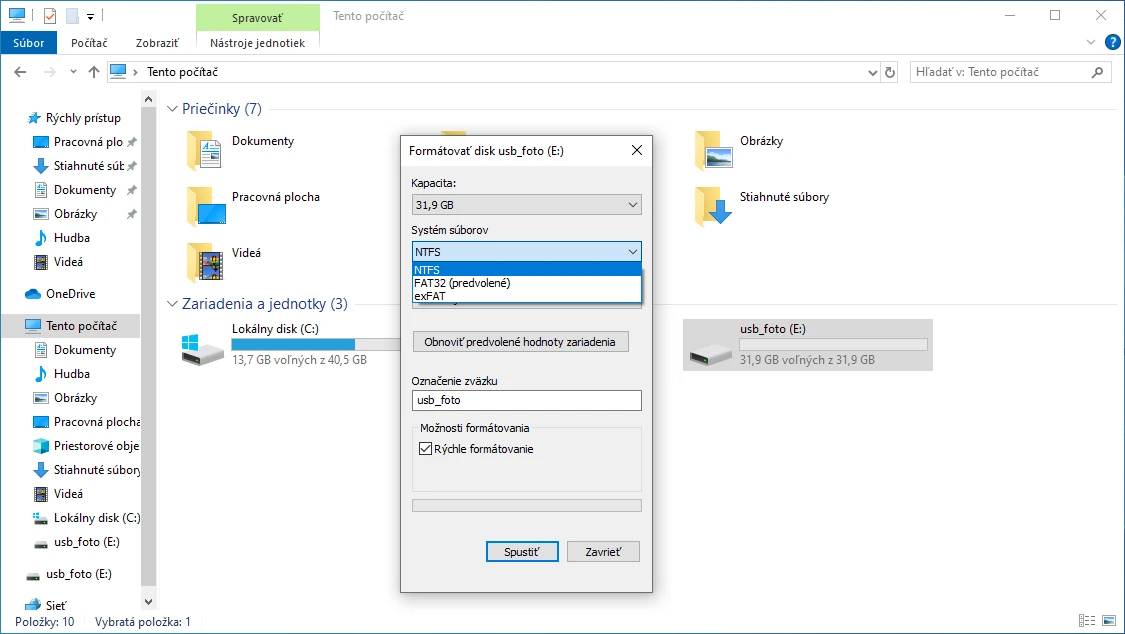
Task: Go back with the back arrow
Action: coord(20,72)
